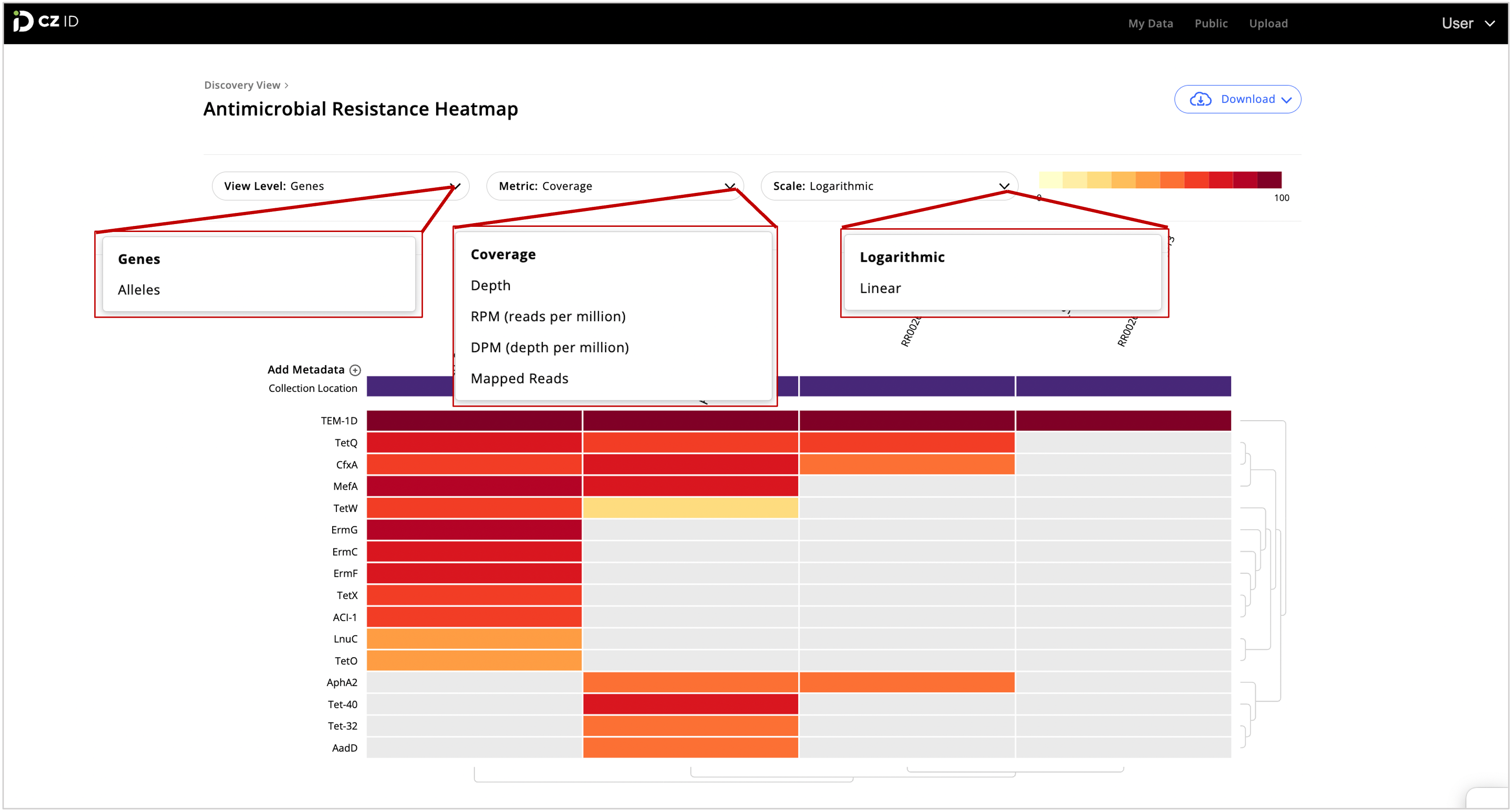The height and width of the screenshot is (811, 1512).
Task: Select Genes view level option
Action: tap(139, 259)
